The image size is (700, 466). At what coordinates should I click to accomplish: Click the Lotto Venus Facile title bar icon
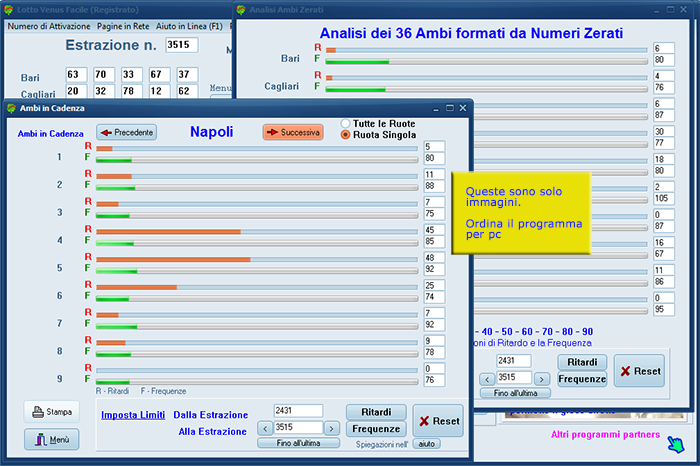tap(8, 9)
